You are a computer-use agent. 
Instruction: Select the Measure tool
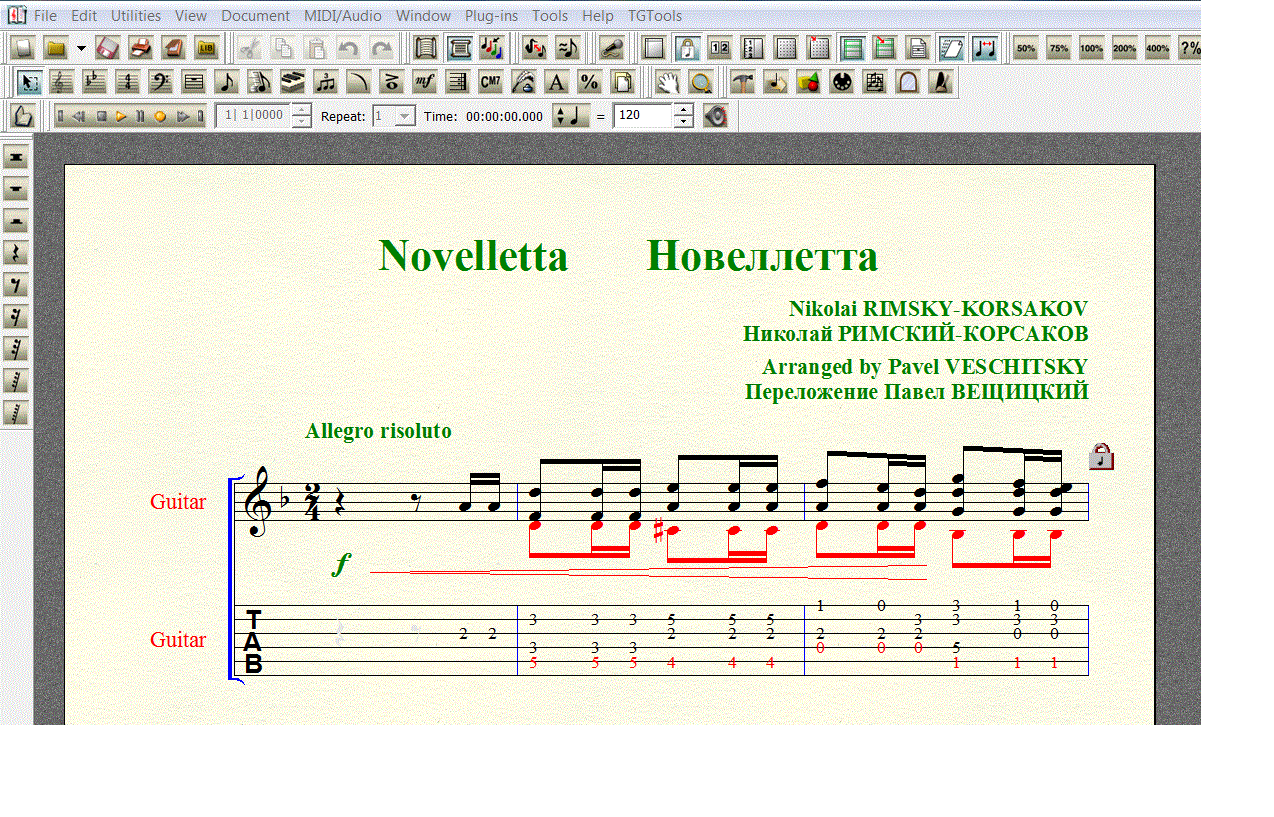pos(194,81)
